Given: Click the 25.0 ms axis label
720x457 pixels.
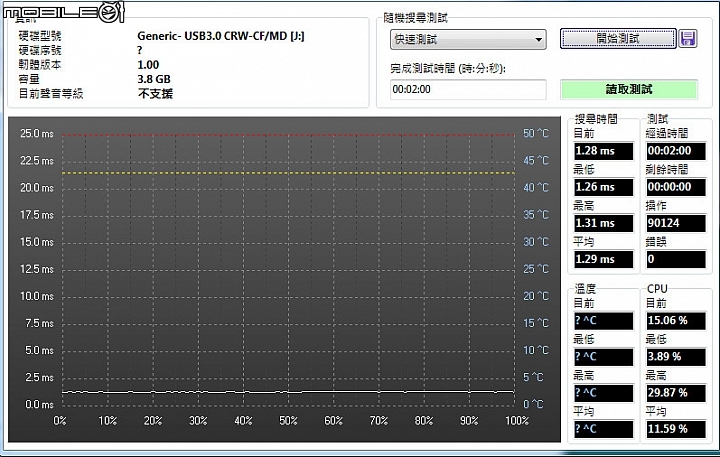Looking at the screenshot, I should point(37,134).
